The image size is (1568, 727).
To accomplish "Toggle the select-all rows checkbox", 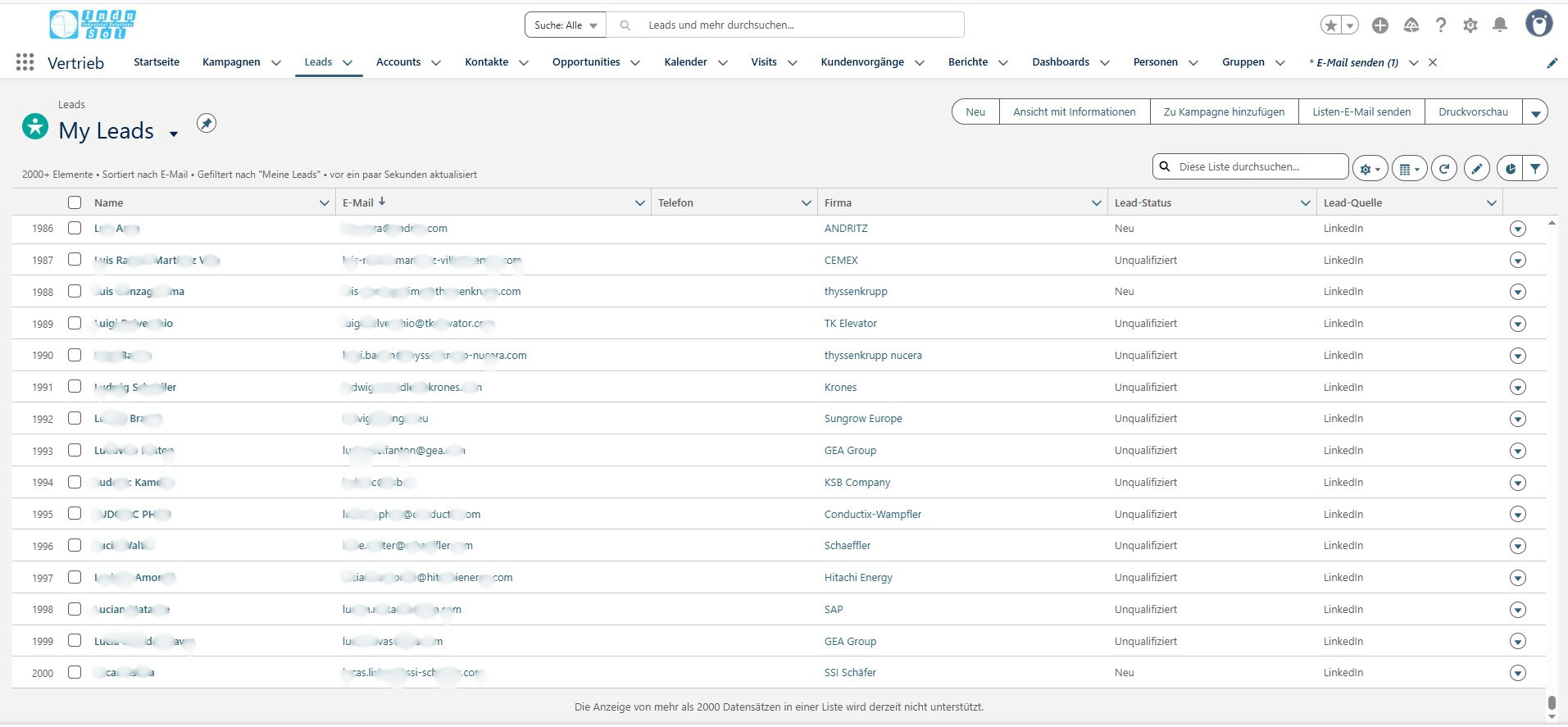I will (x=75, y=202).
